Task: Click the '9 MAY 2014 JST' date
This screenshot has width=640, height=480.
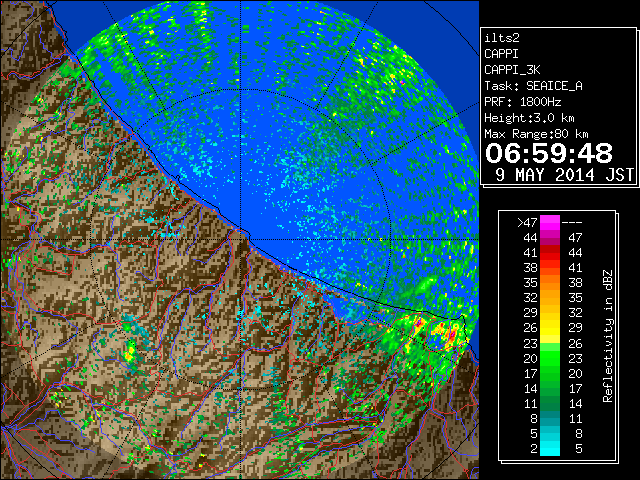Action: point(564,175)
